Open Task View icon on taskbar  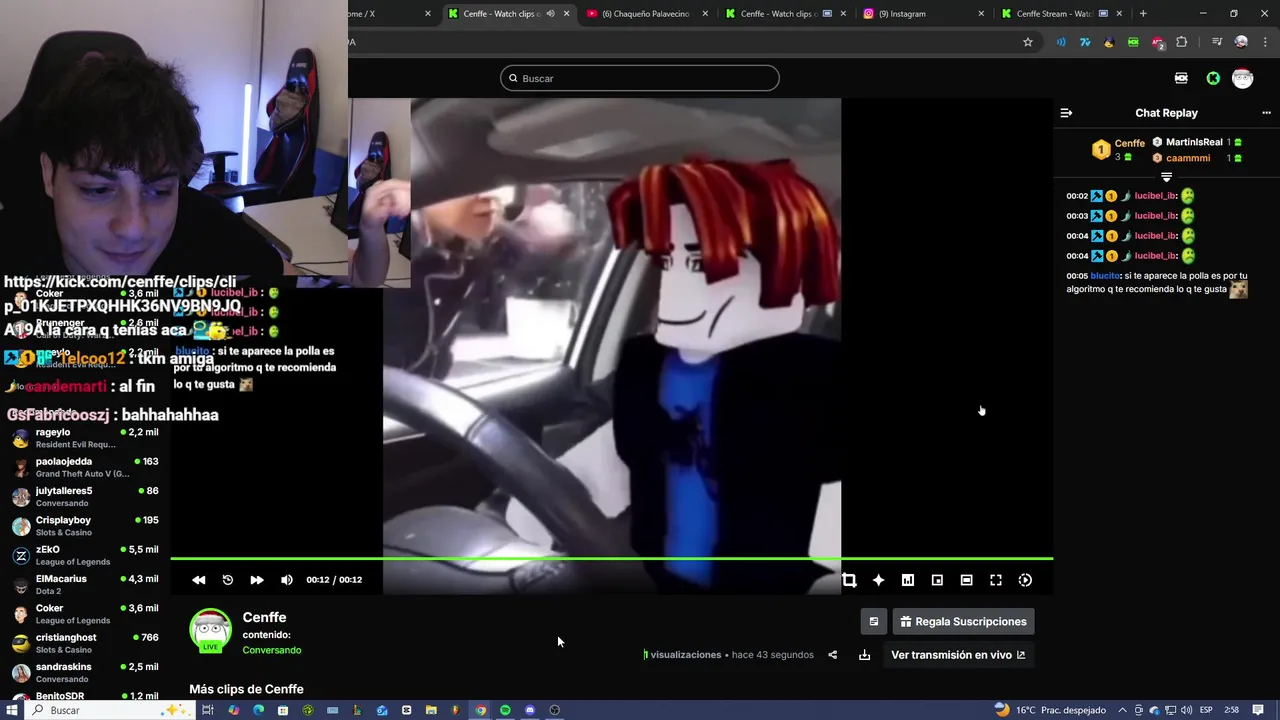coord(207,710)
